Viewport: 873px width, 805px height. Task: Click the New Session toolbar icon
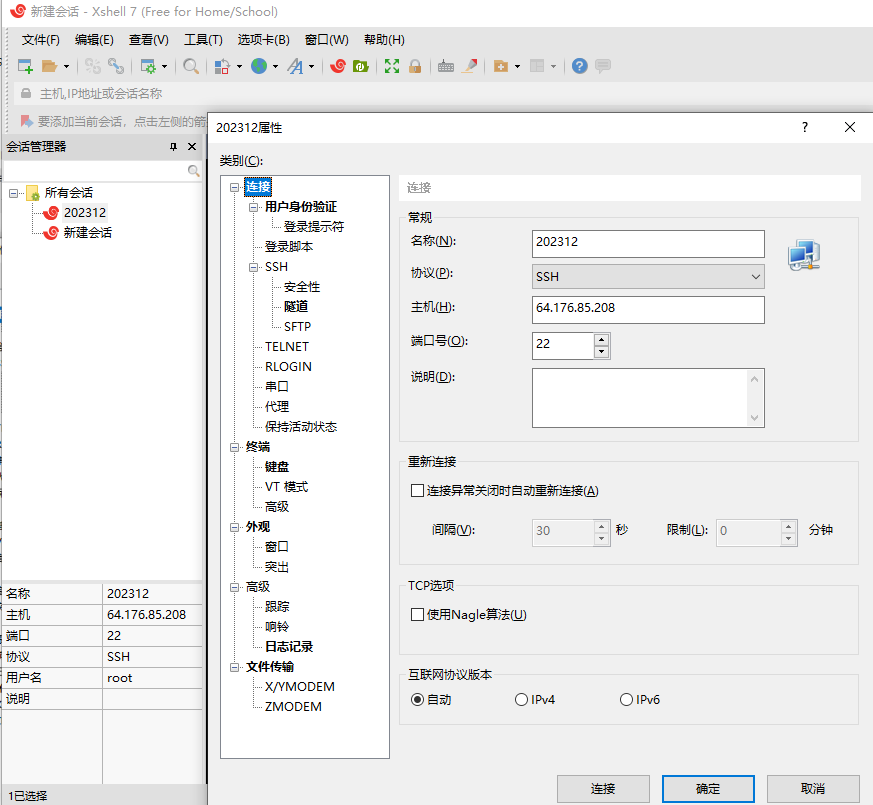[25, 66]
